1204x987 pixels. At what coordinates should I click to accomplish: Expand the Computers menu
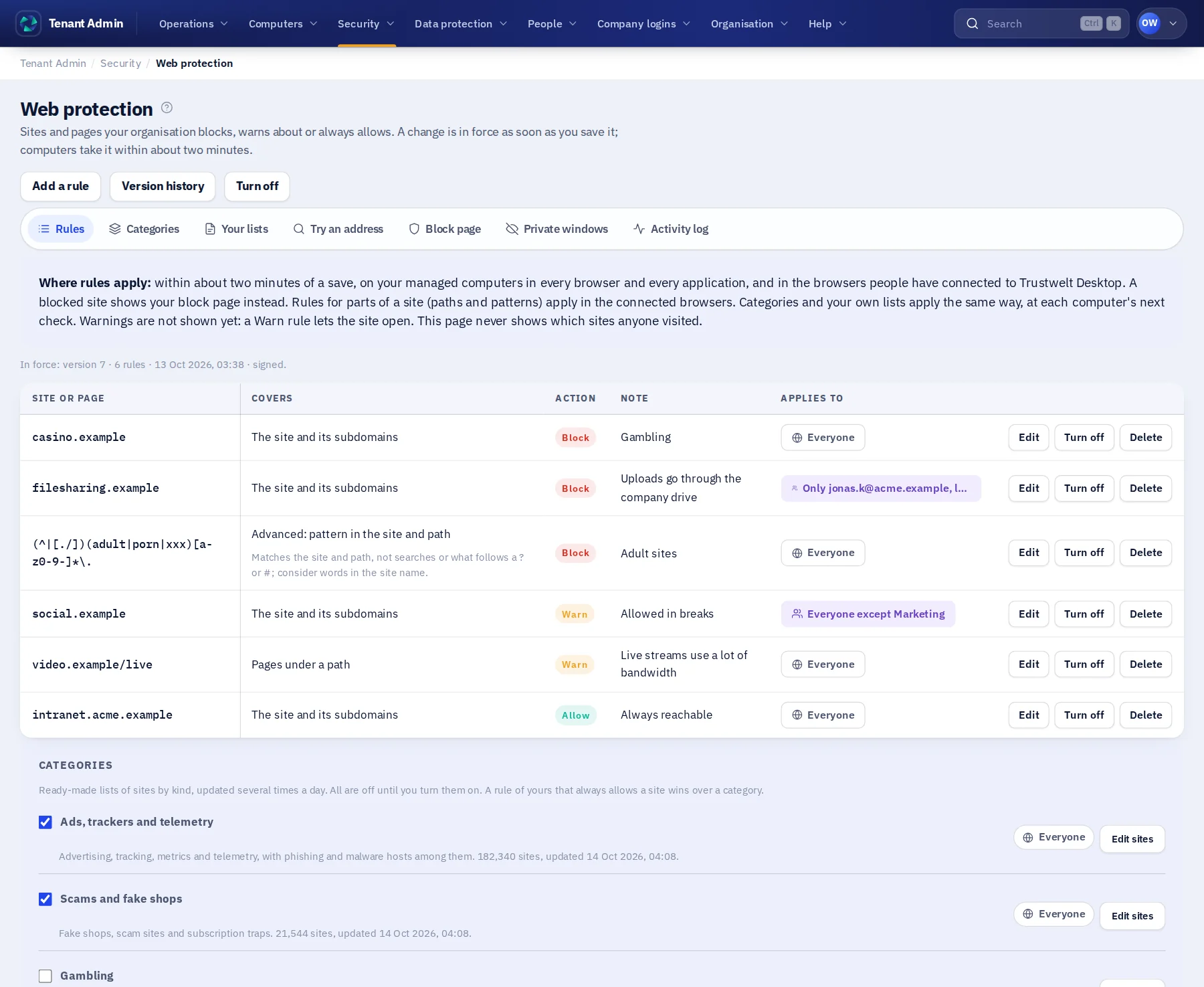pyautogui.click(x=283, y=23)
